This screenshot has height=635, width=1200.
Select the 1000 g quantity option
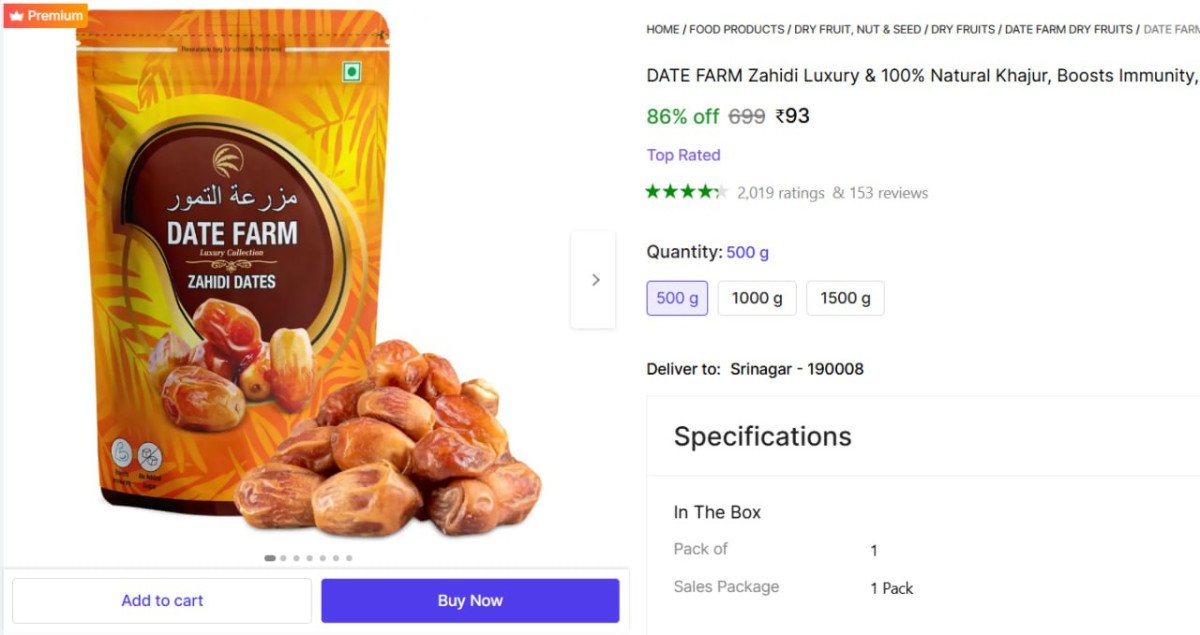point(757,298)
